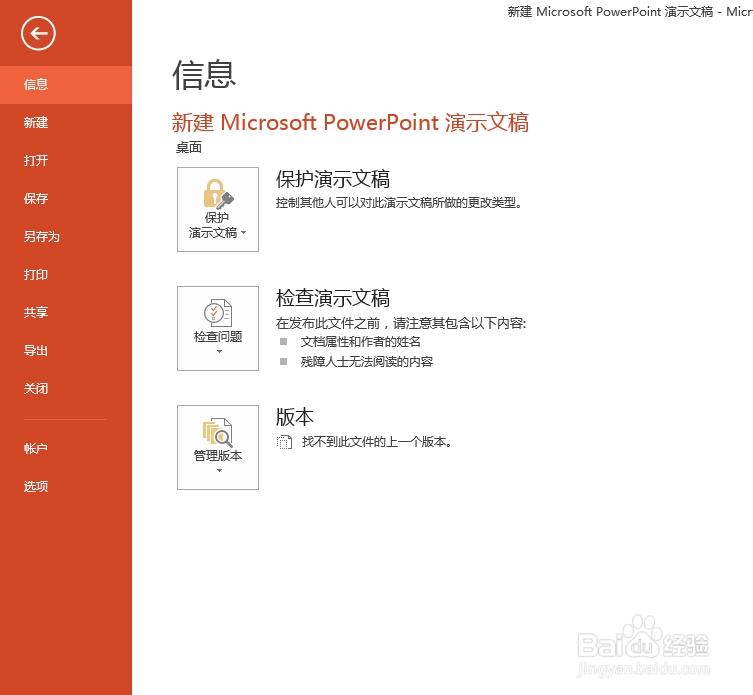This screenshot has width=753, height=695.
Task: Click the 检查演示文稿 heading
Action: 333,298
